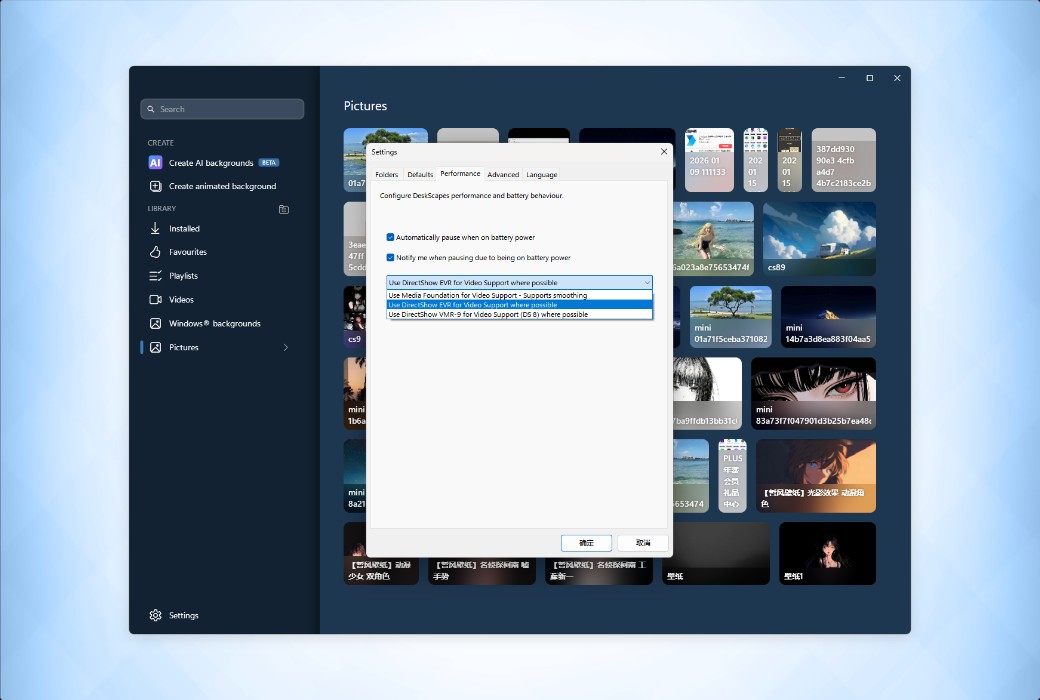This screenshot has height=700, width=1040.
Task: Click the Pictures icon in sidebar
Action: pyautogui.click(x=155, y=348)
